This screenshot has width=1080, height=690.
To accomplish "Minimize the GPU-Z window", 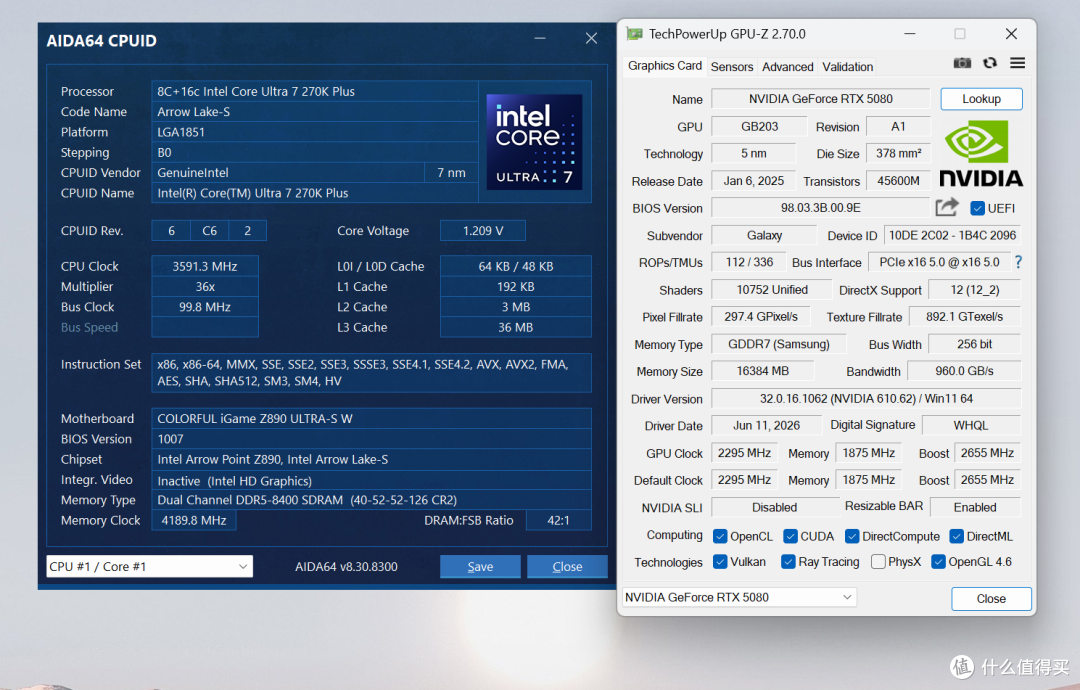I will 910,34.
